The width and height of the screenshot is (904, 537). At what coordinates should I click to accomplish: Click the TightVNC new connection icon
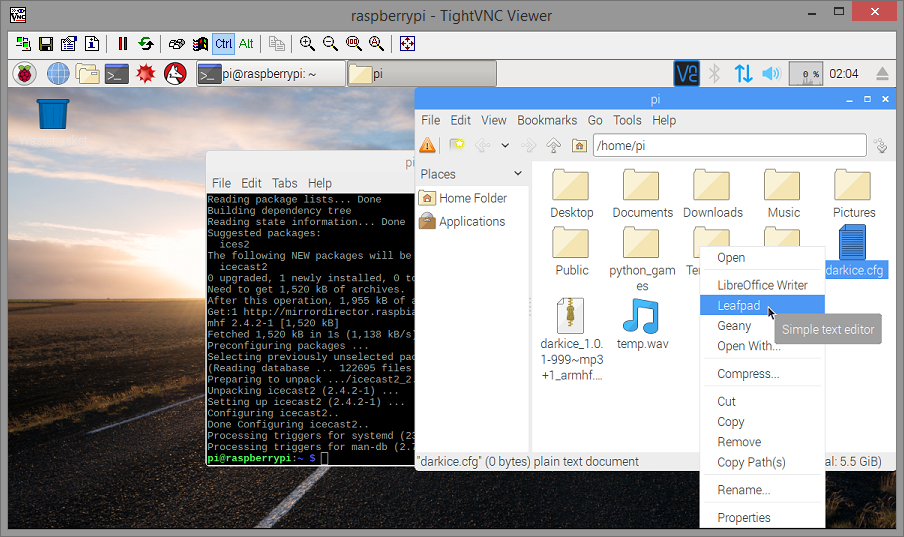[23, 44]
